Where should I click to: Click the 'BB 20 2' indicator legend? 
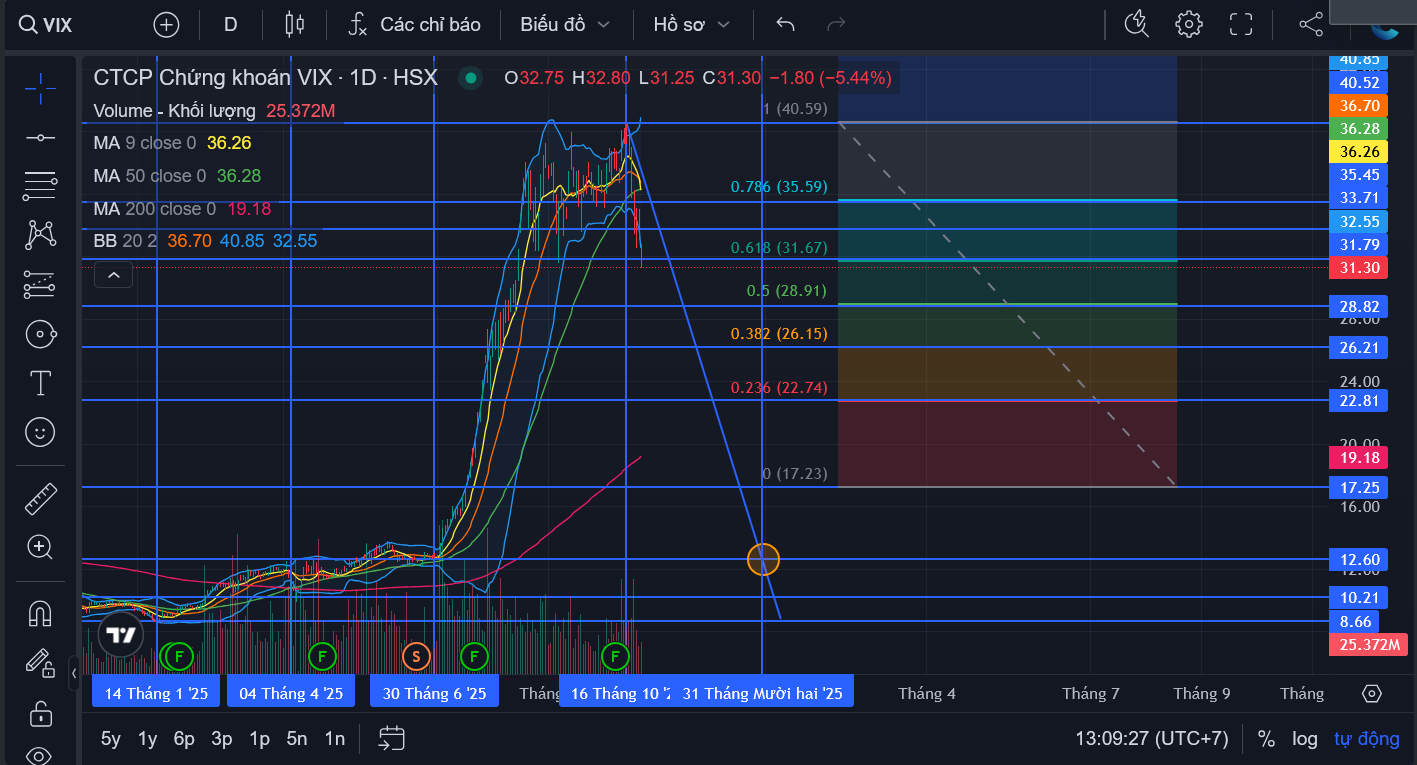(x=125, y=241)
